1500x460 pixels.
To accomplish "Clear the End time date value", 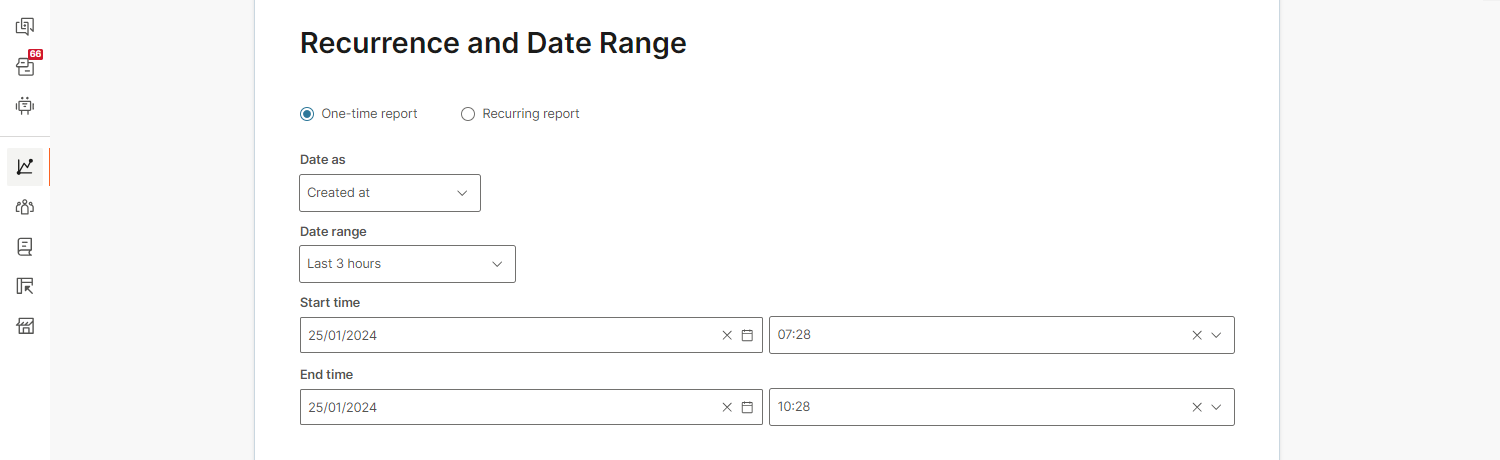I will [x=727, y=408].
